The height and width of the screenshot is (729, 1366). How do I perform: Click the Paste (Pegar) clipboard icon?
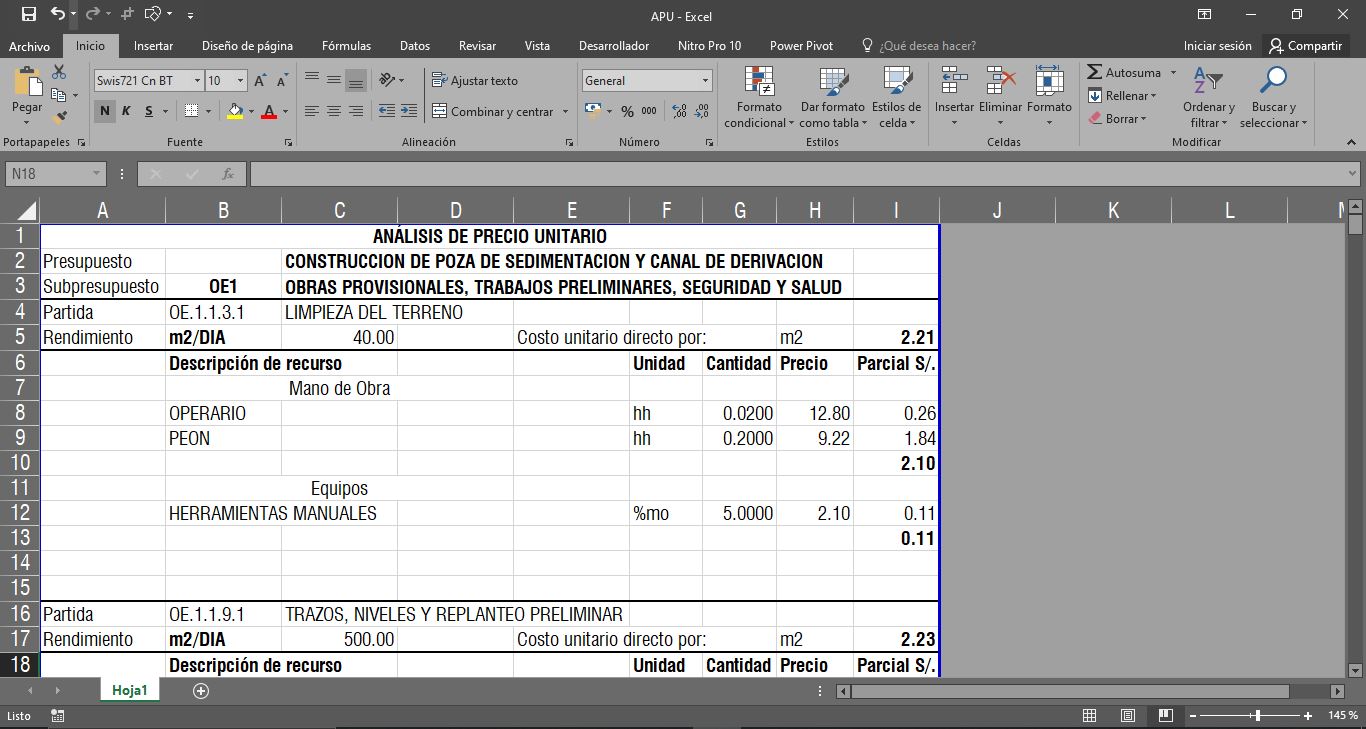[x=27, y=82]
